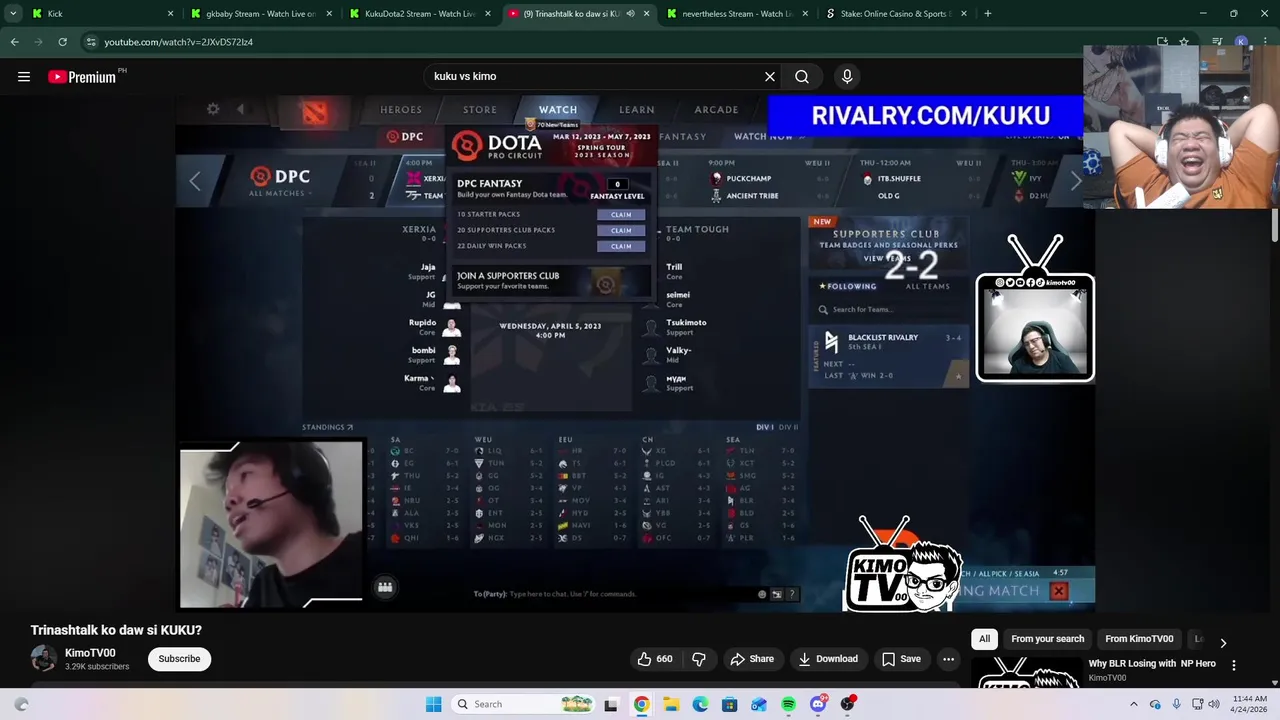Open Discord from the taskbar
The image size is (1280, 720).
818,704
